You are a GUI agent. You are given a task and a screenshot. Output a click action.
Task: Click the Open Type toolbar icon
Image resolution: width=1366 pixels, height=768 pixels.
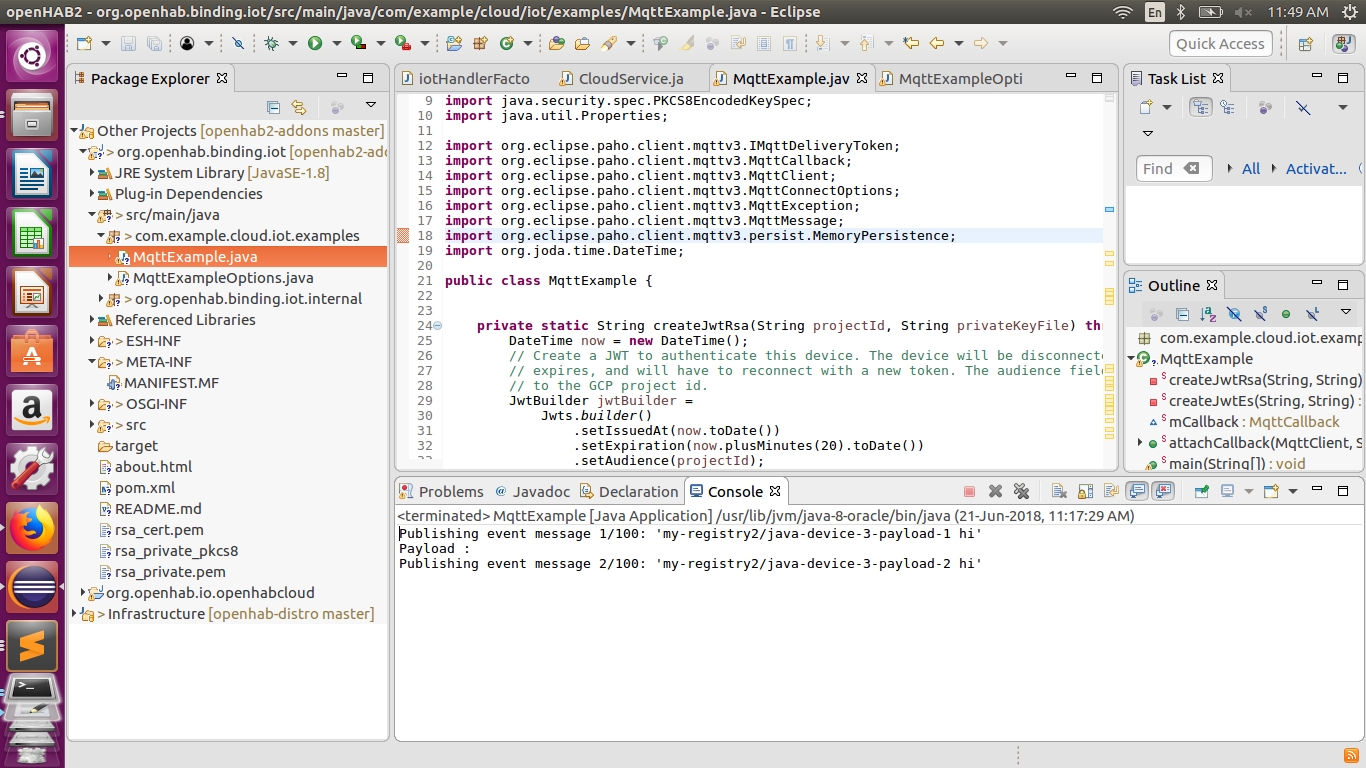tap(557, 43)
